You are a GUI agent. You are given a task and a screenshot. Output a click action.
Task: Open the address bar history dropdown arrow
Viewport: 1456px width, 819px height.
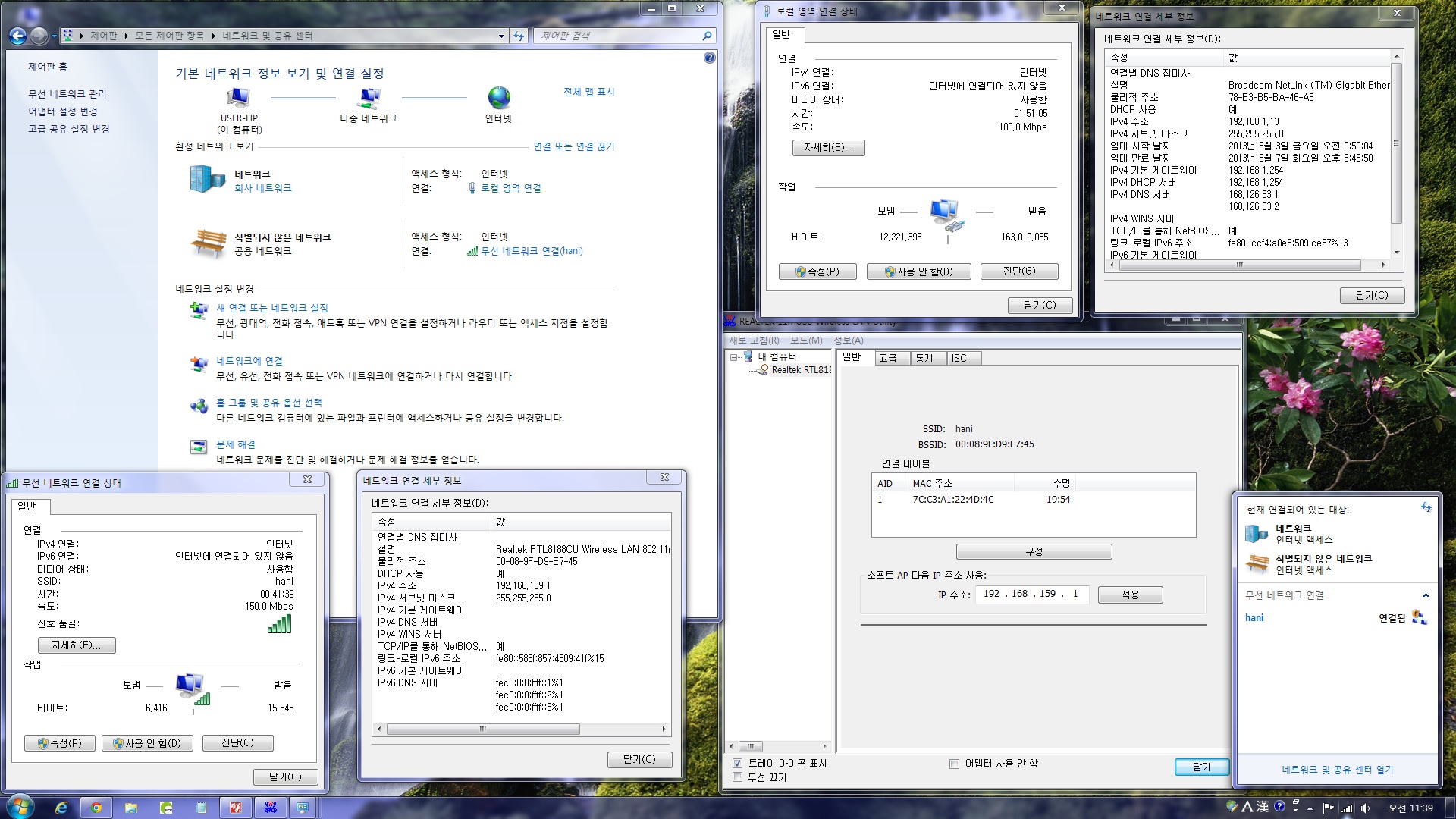coord(501,36)
